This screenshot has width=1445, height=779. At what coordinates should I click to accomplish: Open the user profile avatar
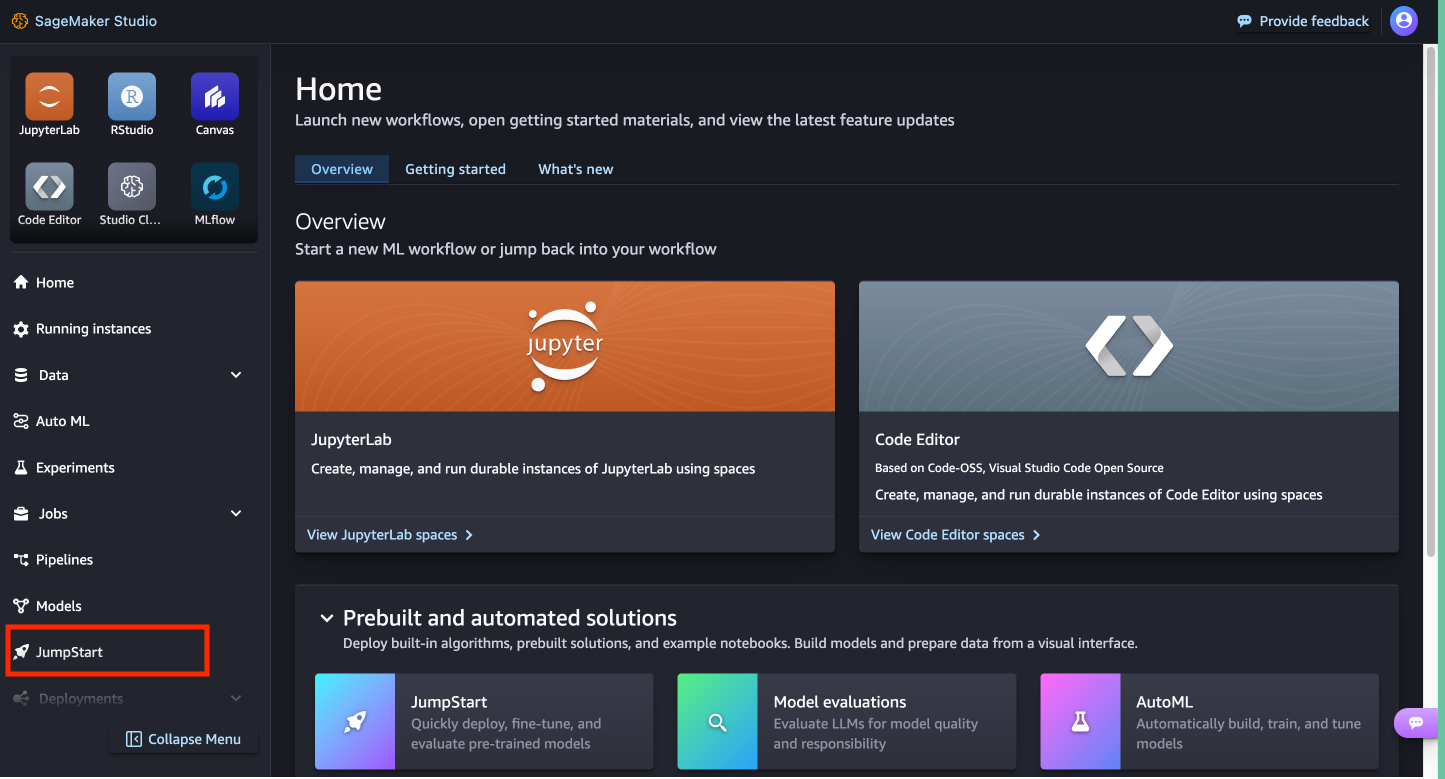coord(1404,21)
